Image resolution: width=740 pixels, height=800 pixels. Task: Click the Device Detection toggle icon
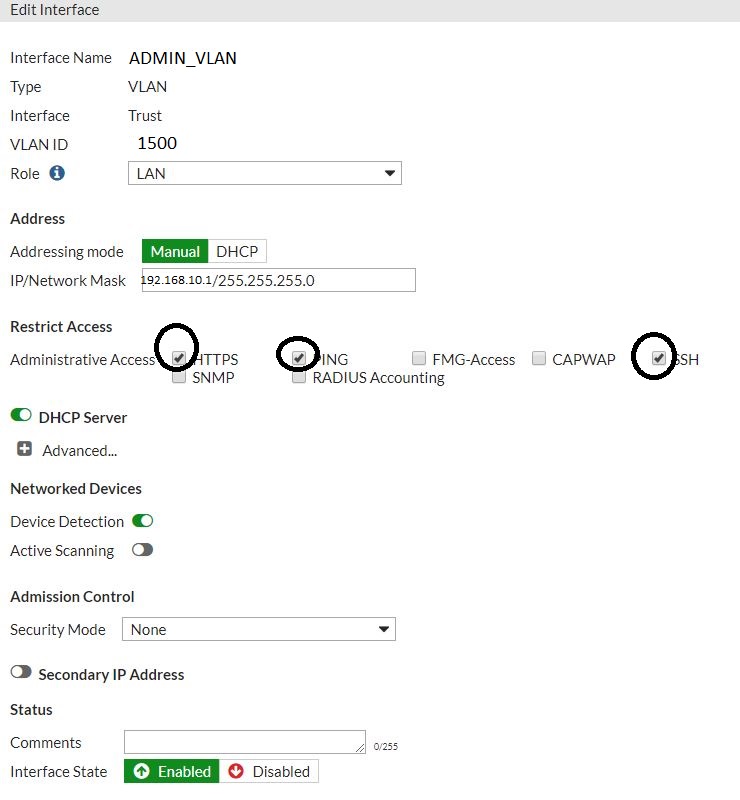coord(143,521)
